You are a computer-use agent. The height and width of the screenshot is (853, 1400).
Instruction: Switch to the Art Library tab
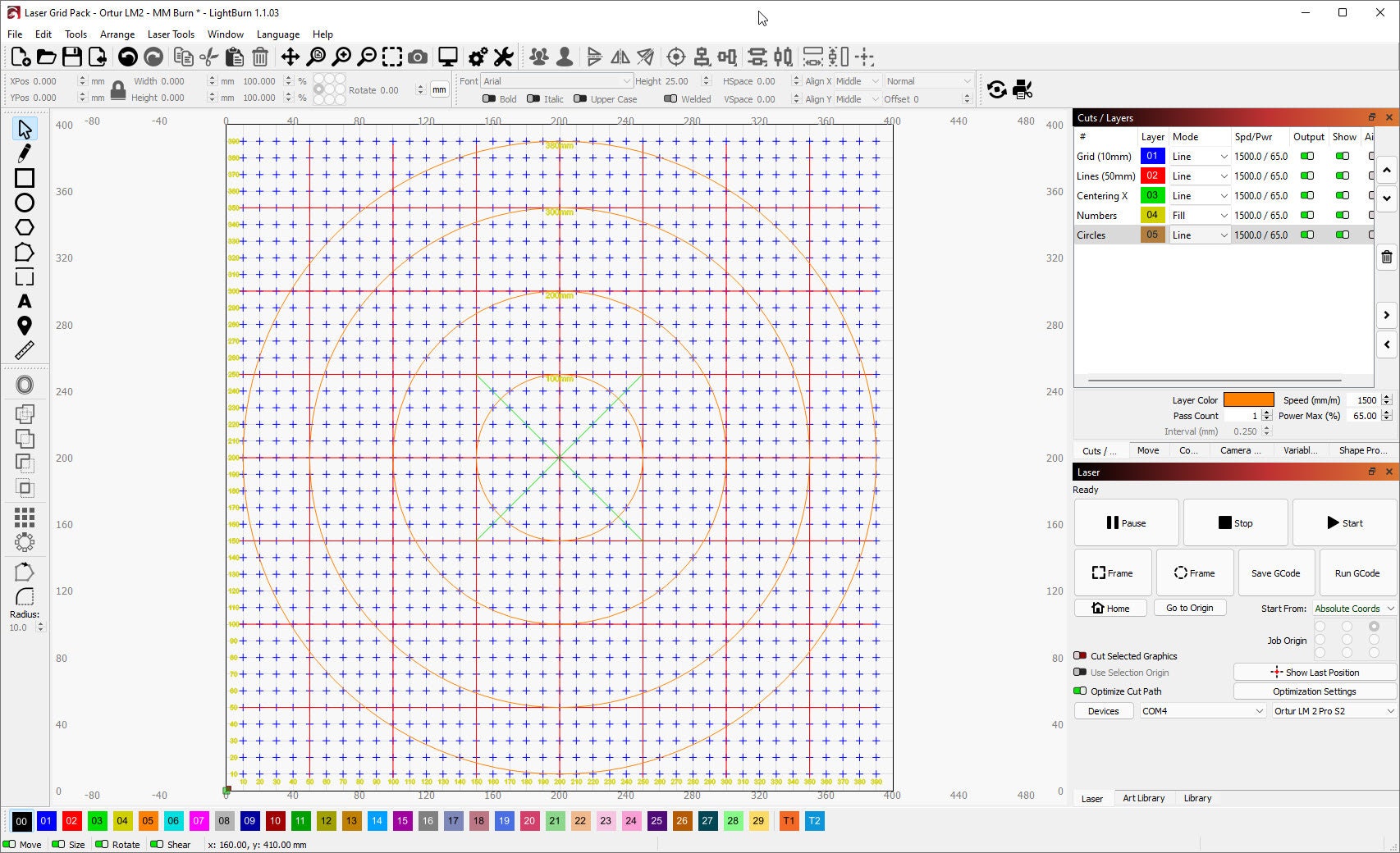point(1144,798)
